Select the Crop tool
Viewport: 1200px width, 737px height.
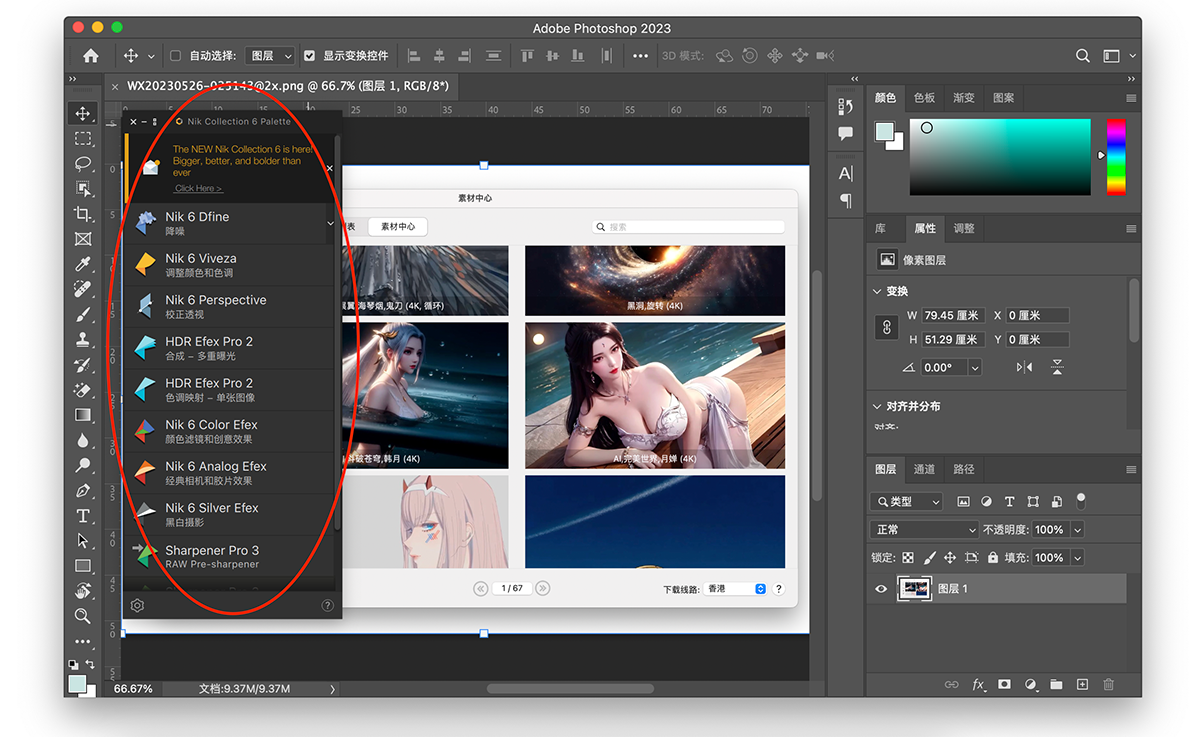[83, 214]
